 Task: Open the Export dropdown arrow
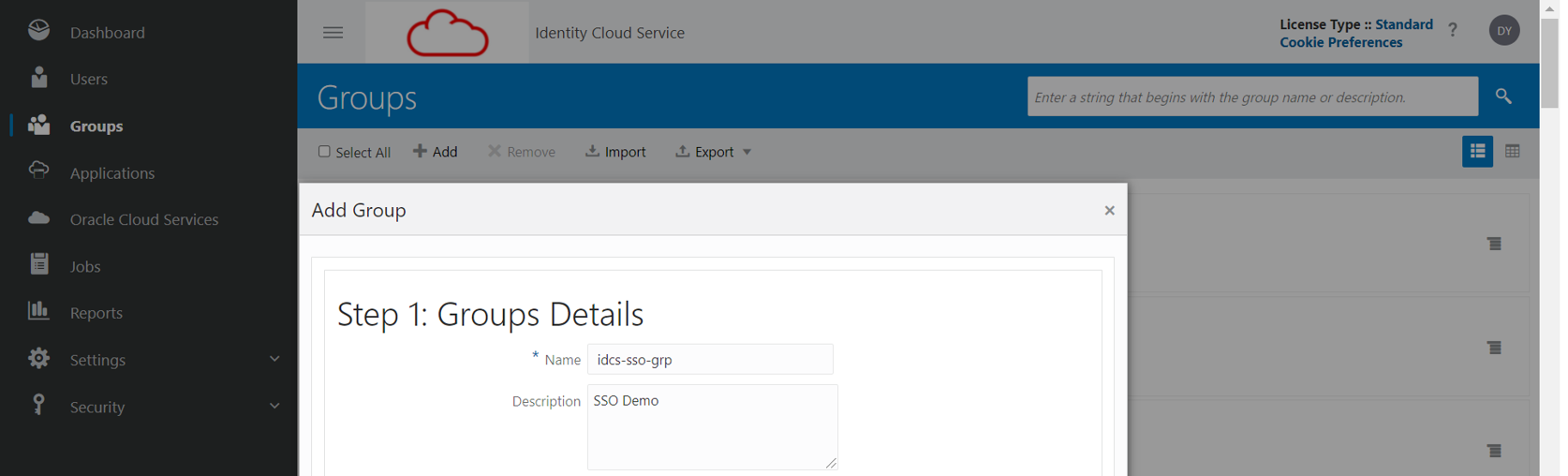click(x=747, y=152)
